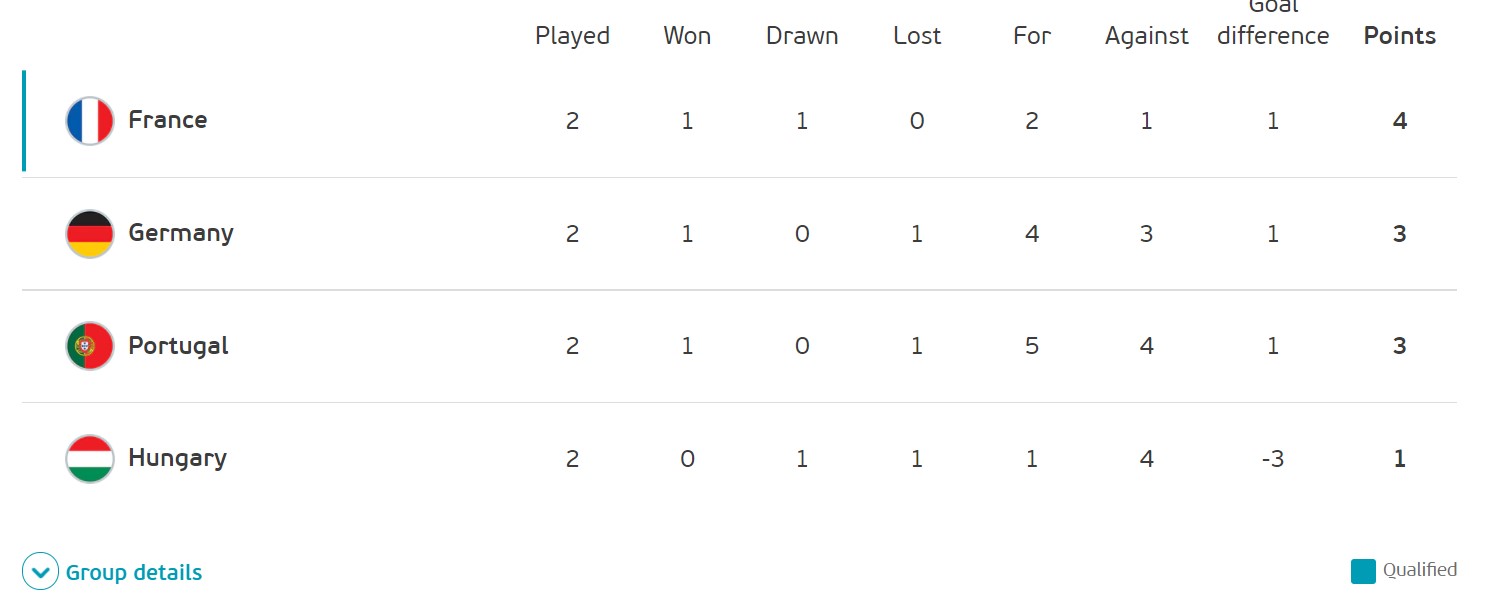Open the Hungary team name link
This screenshot has height=607, width=1492.
[177, 459]
